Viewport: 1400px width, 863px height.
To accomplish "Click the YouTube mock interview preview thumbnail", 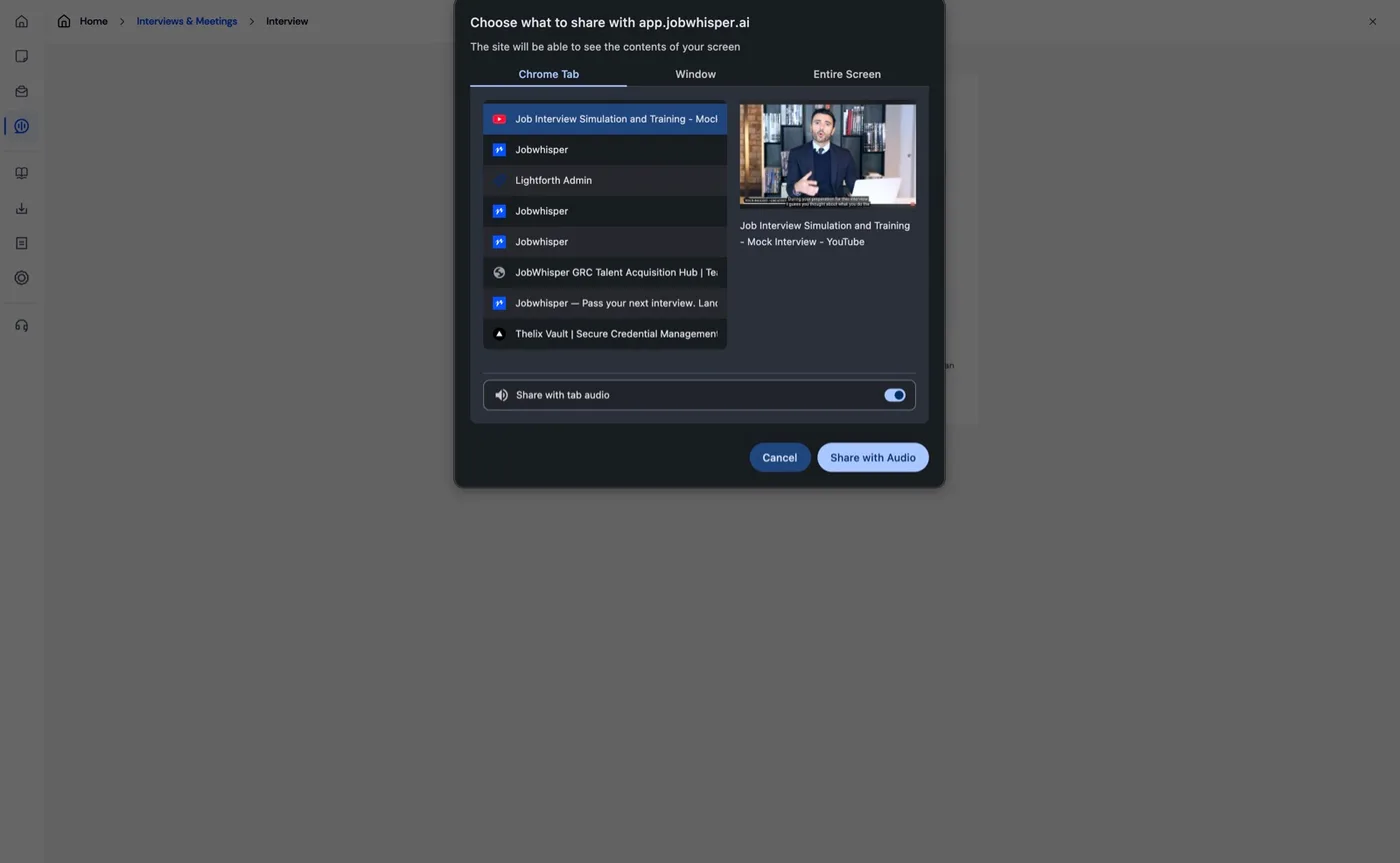I will (x=827, y=155).
